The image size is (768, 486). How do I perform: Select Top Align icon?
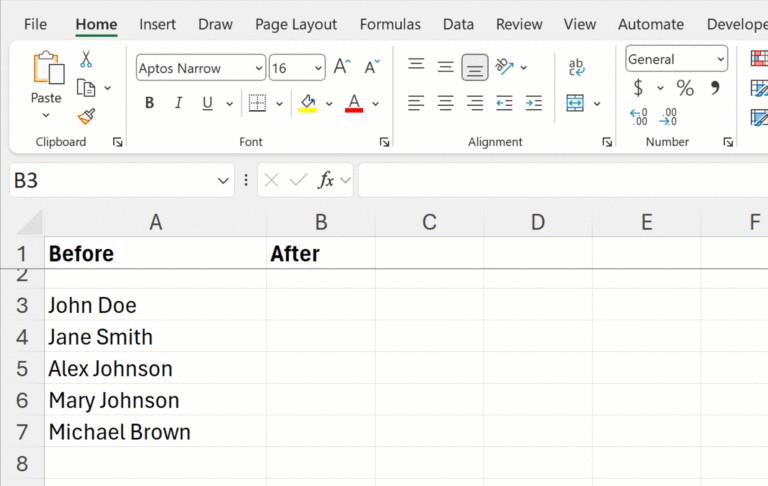click(x=416, y=64)
